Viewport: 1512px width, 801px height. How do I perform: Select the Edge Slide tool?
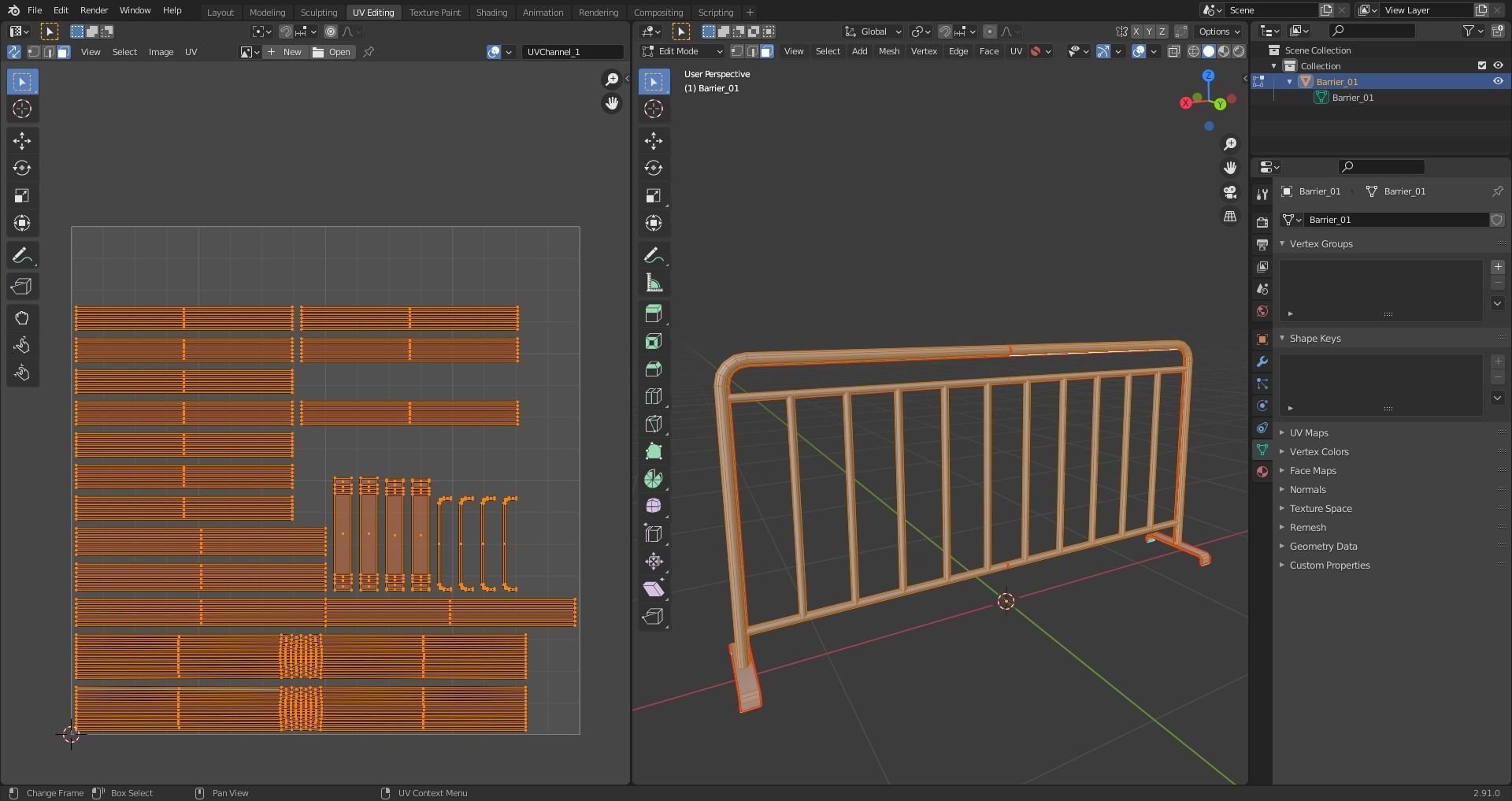click(654, 533)
